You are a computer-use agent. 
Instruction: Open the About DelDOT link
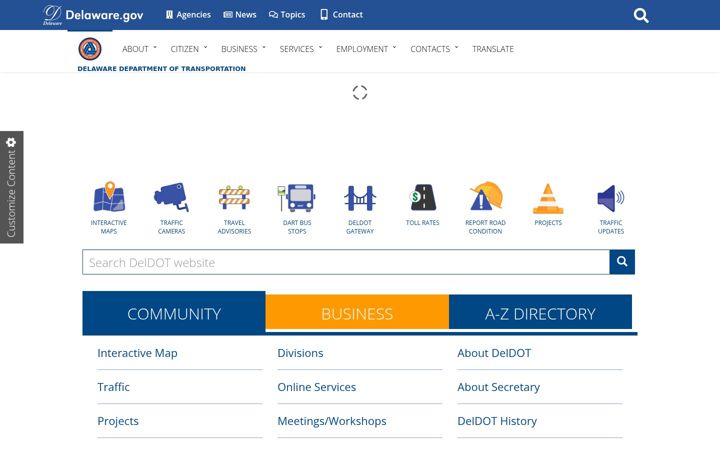tap(494, 353)
